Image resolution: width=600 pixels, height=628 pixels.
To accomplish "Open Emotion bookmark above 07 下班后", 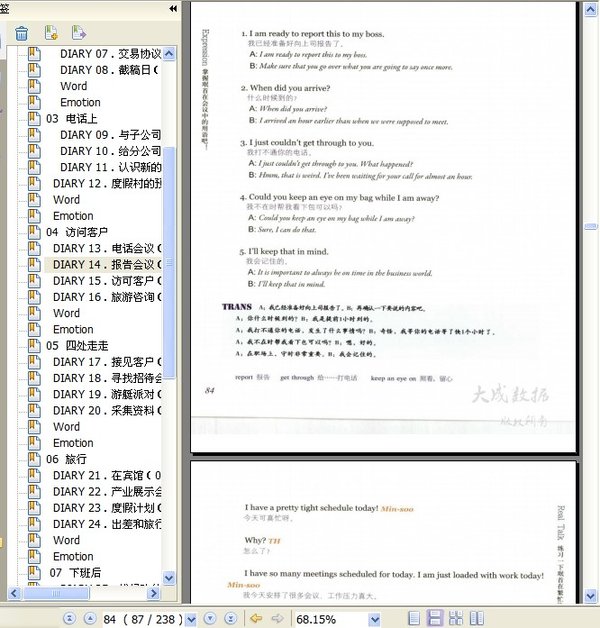I will pos(73,556).
